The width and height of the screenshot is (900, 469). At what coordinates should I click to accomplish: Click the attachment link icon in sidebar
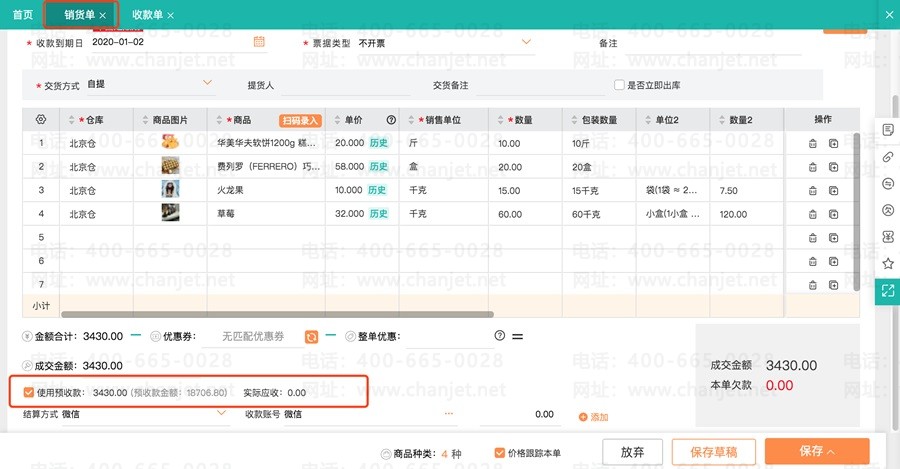pyautogui.click(x=887, y=157)
